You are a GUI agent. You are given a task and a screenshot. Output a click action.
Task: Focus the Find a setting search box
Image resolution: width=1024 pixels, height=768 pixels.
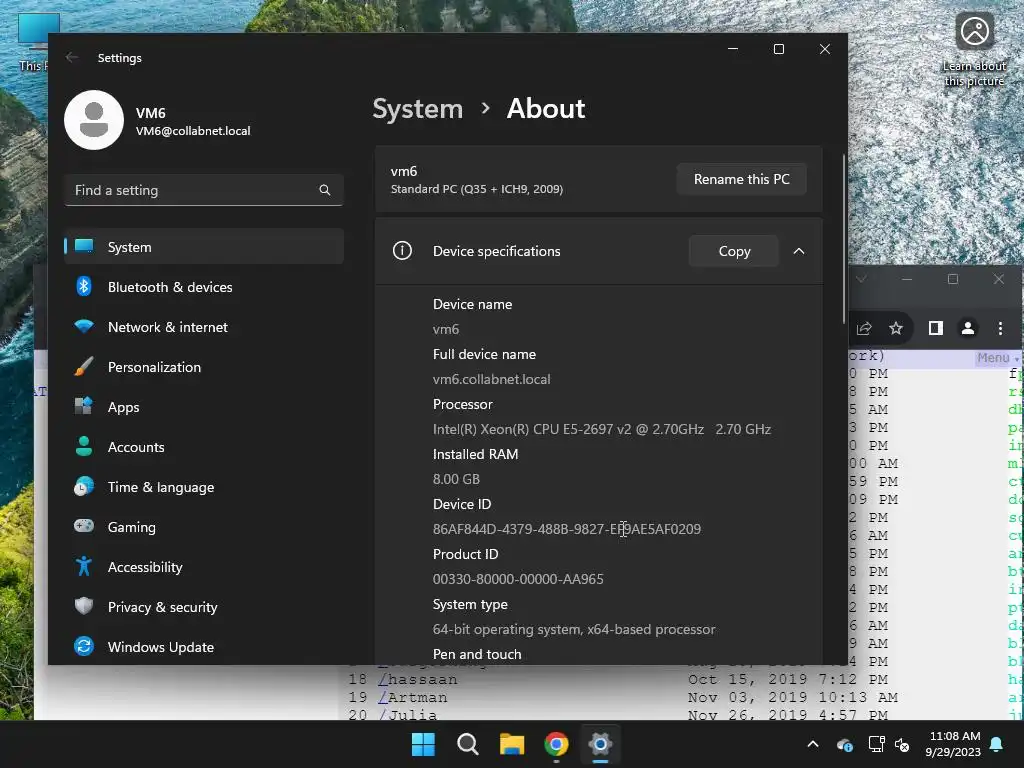(204, 190)
